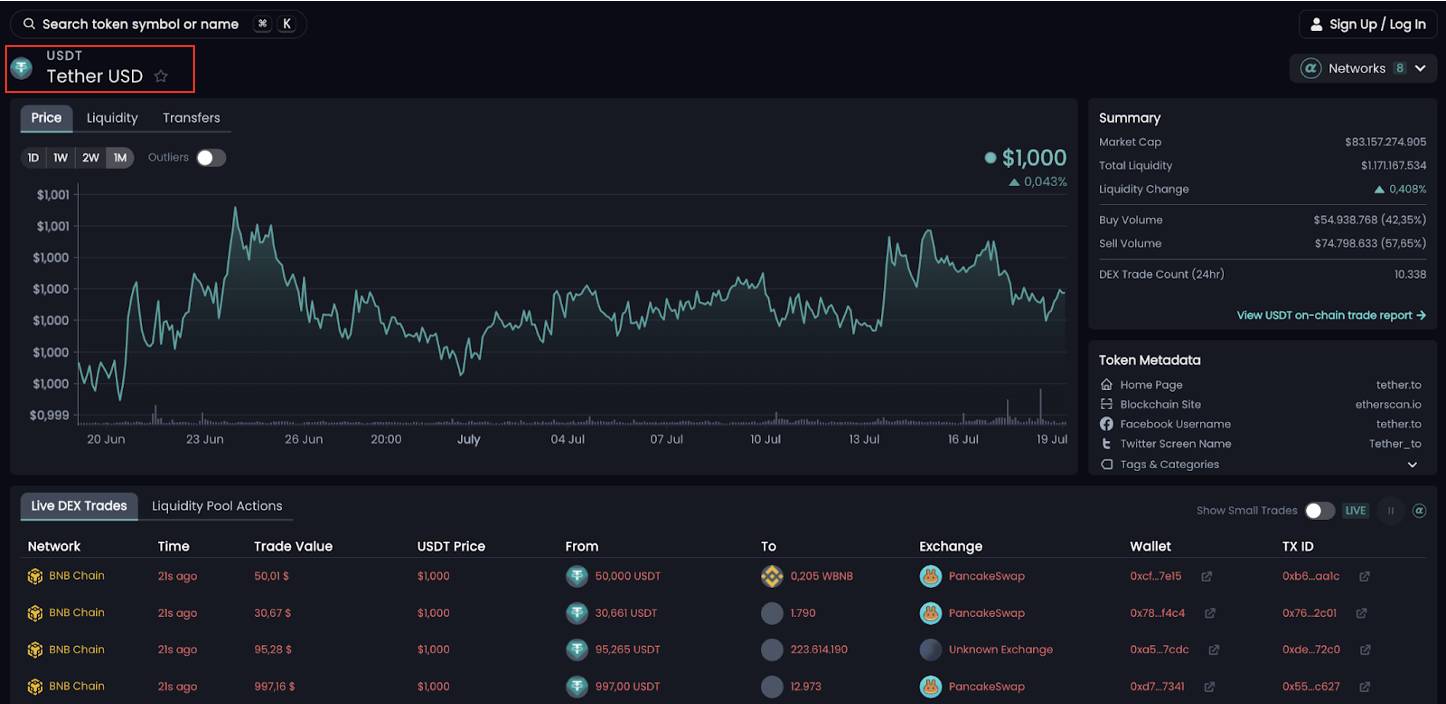This screenshot has width=1446, height=704.
Task: Pause the live DEX trades feed
Action: coord(1390,511)
